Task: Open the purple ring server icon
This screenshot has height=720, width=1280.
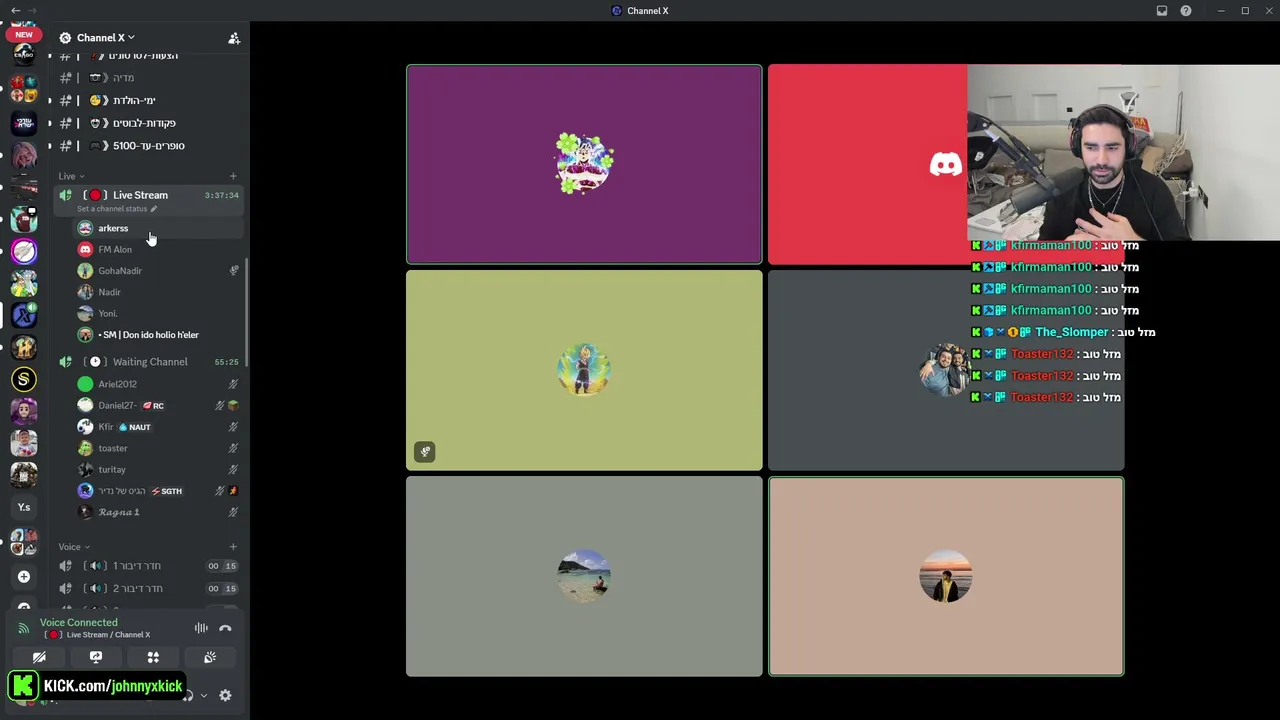Action: click(24, 251)
